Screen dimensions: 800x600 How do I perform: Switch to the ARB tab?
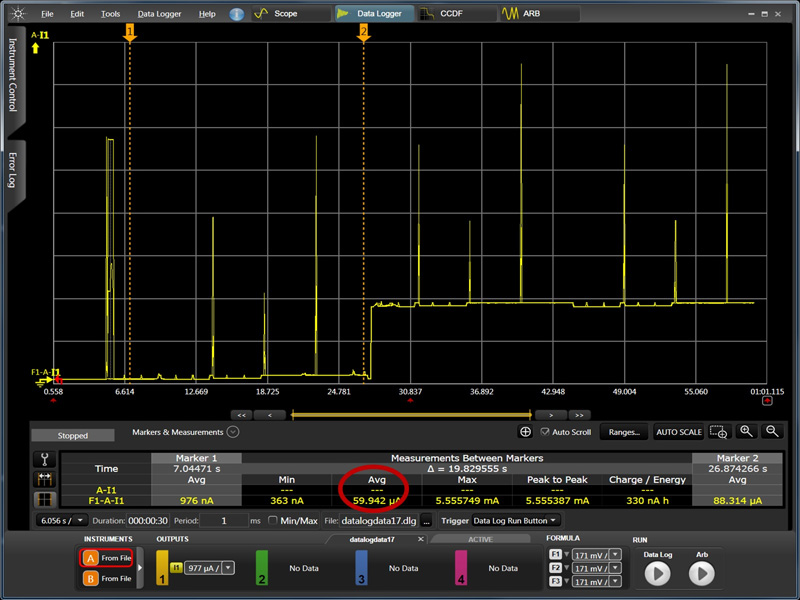point(540,14)
